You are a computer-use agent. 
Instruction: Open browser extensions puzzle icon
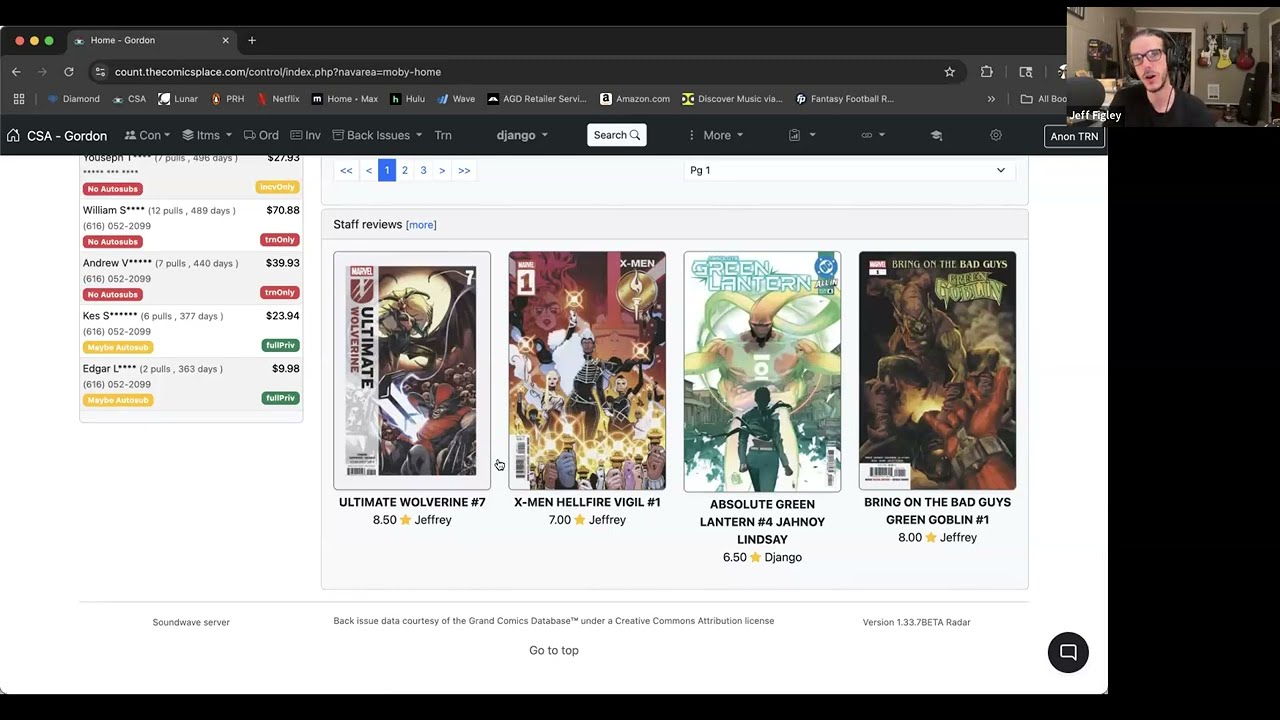(987, 72)
